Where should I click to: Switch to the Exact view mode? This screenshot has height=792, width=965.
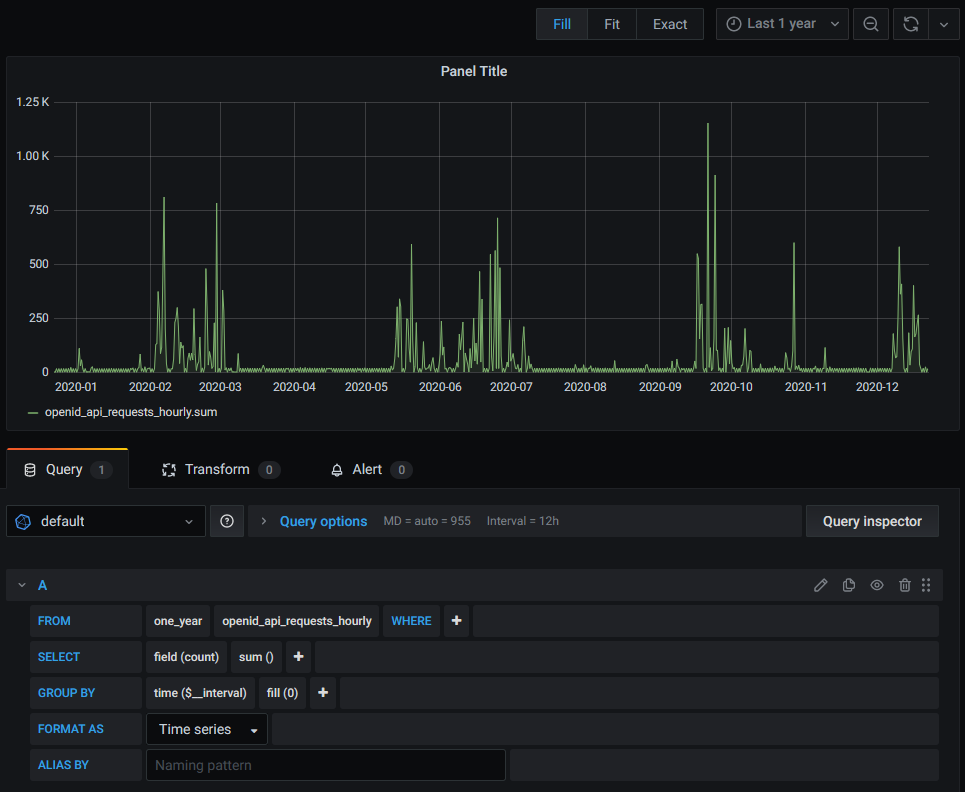[670, 24]
